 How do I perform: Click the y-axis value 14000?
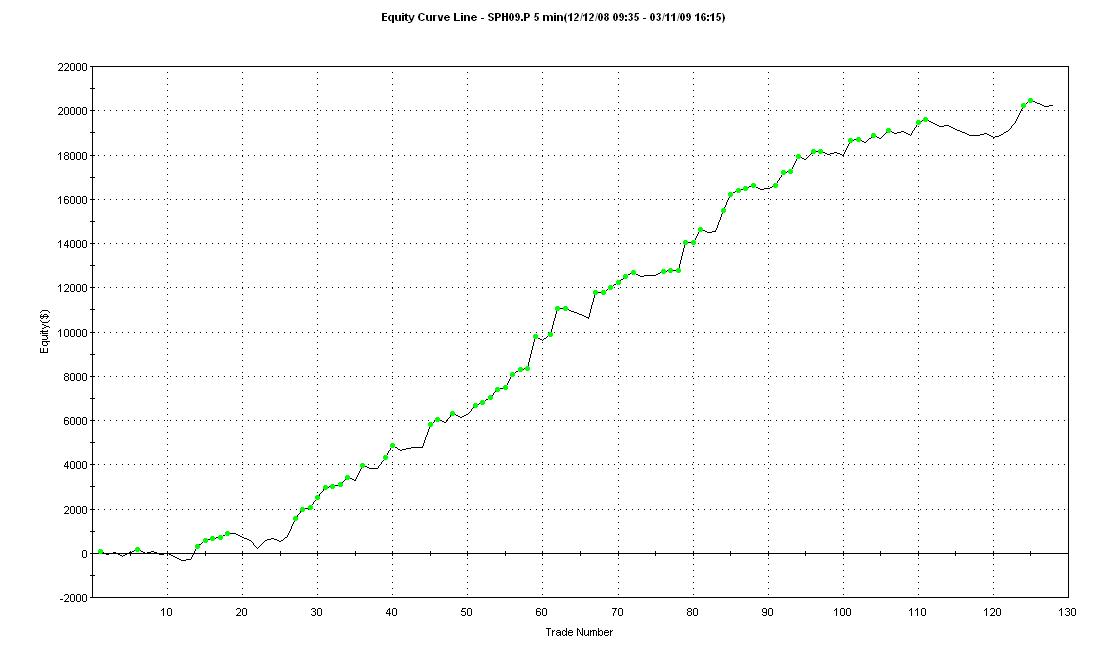(x=73, y=244)
